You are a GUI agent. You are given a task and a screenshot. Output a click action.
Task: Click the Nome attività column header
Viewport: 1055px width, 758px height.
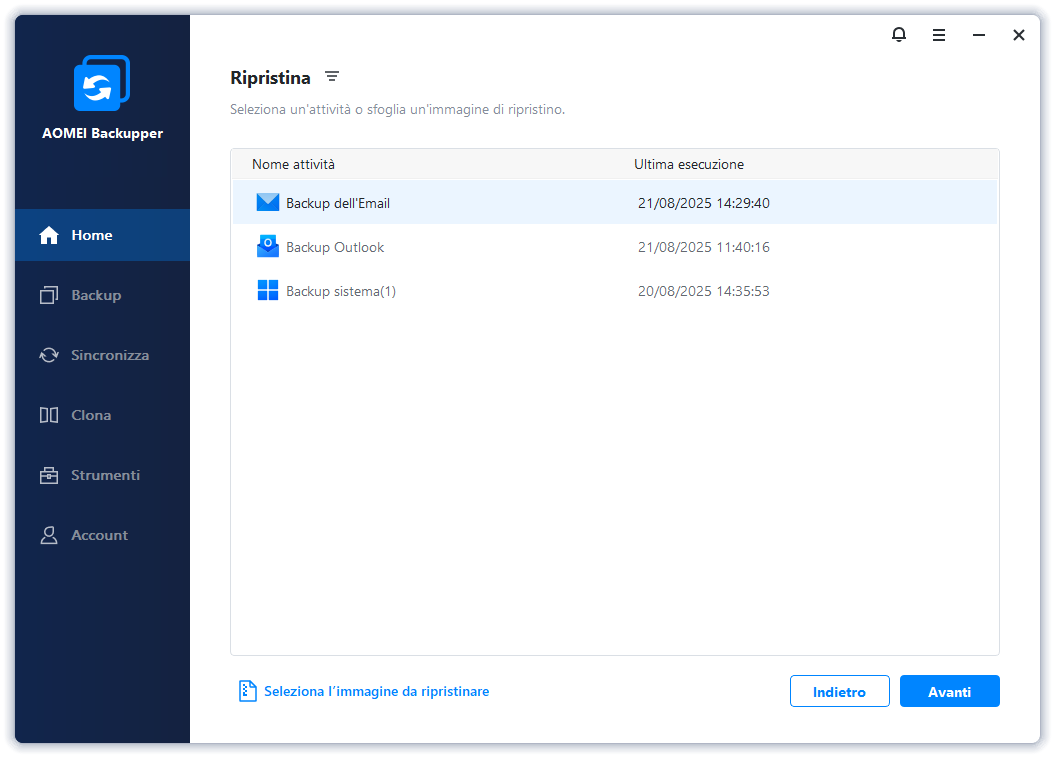[x=293, y=164]
